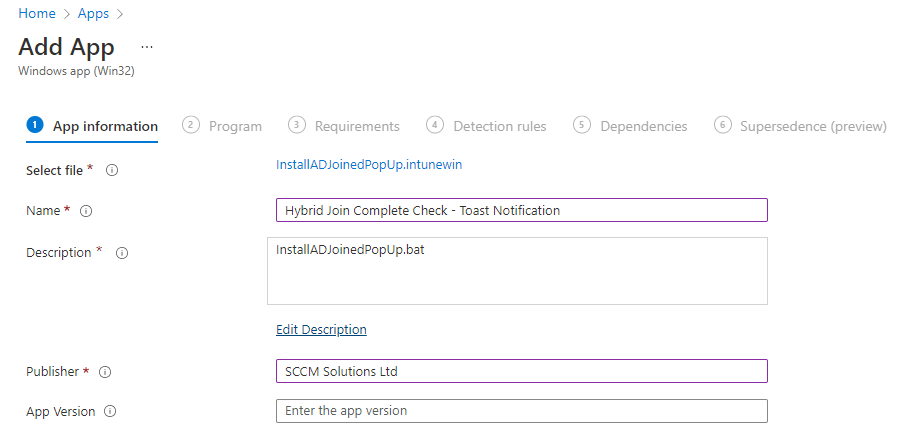
Task: Click inside the Name text field
Action: click(x=521, y=210)
